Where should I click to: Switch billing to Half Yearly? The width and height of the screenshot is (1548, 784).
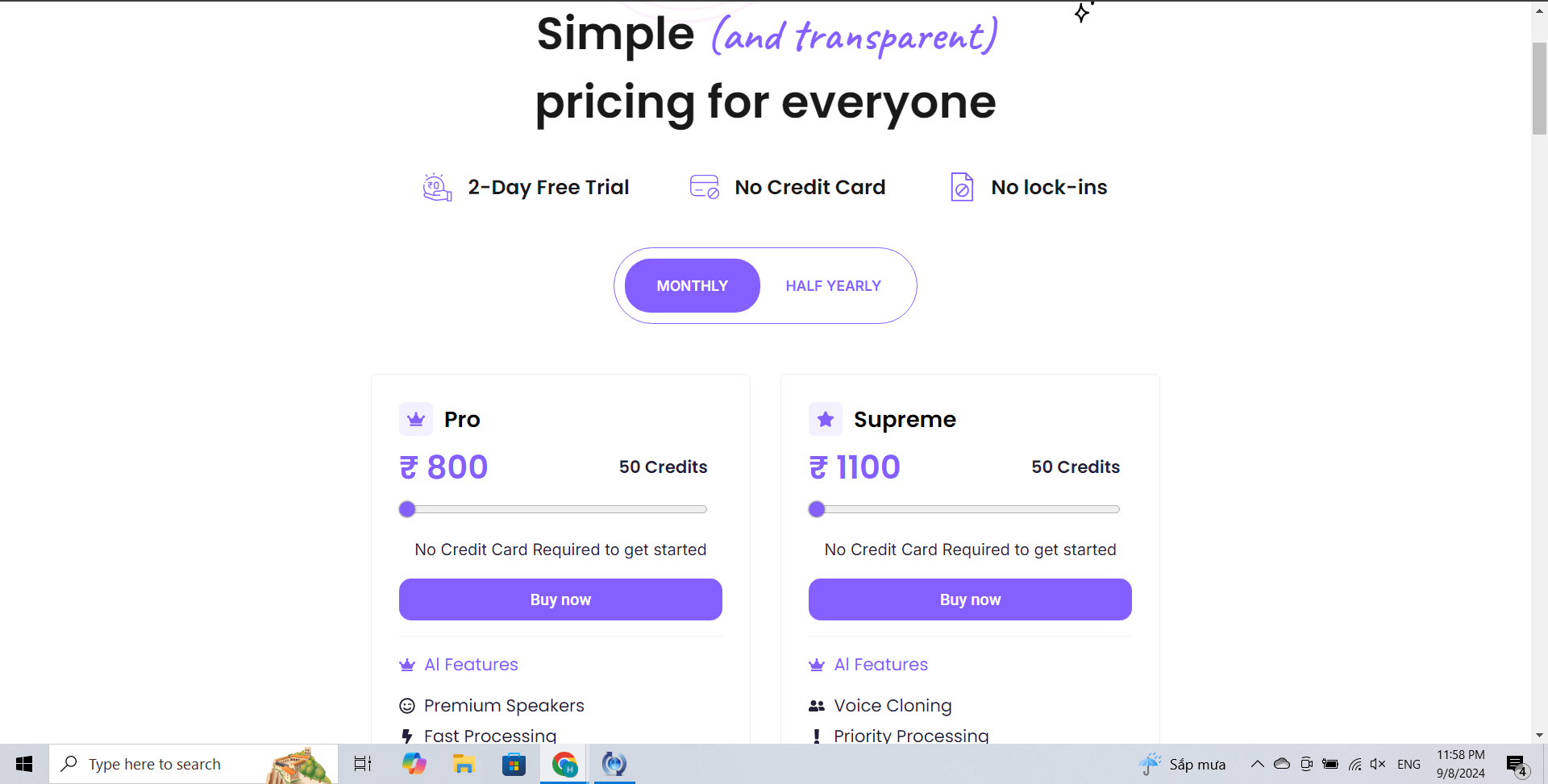click(x=833, y=286)
